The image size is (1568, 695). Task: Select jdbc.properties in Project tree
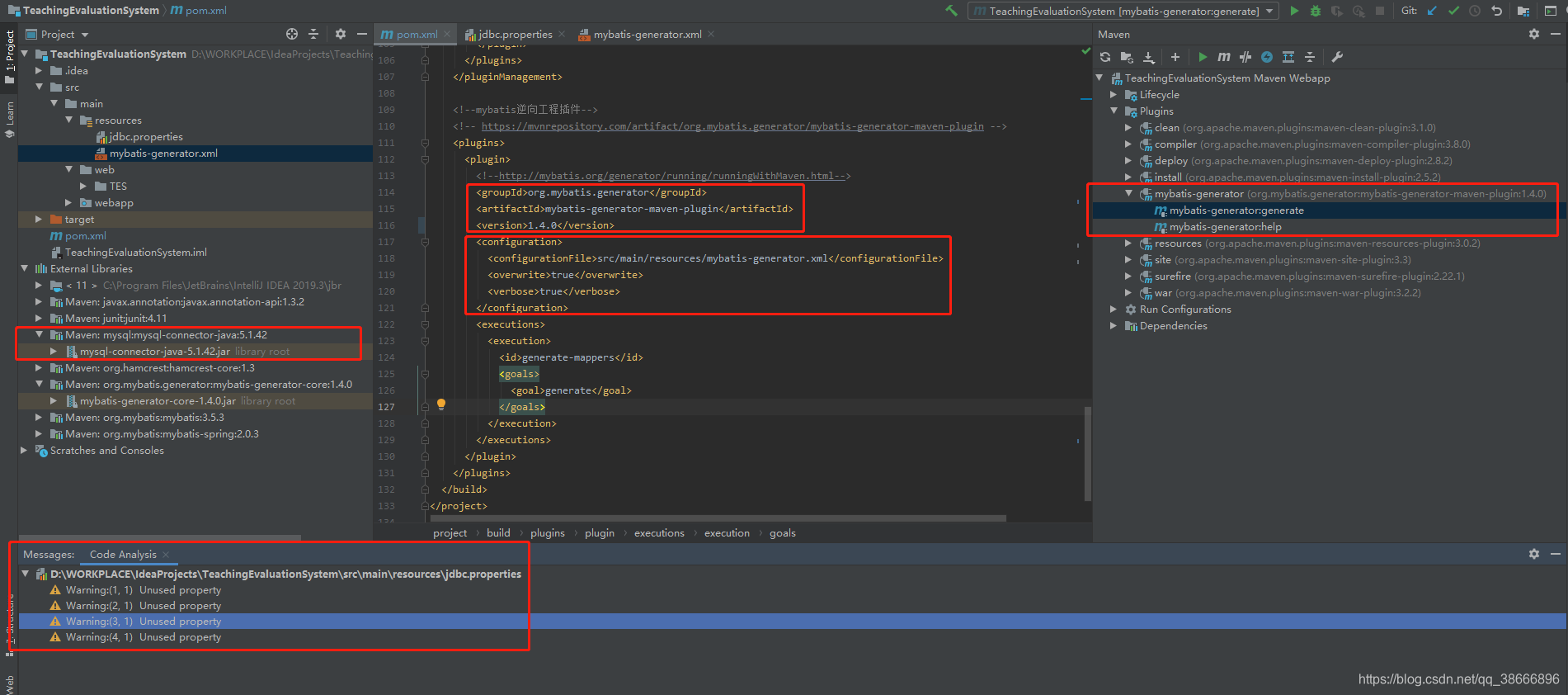click(146, 136)
